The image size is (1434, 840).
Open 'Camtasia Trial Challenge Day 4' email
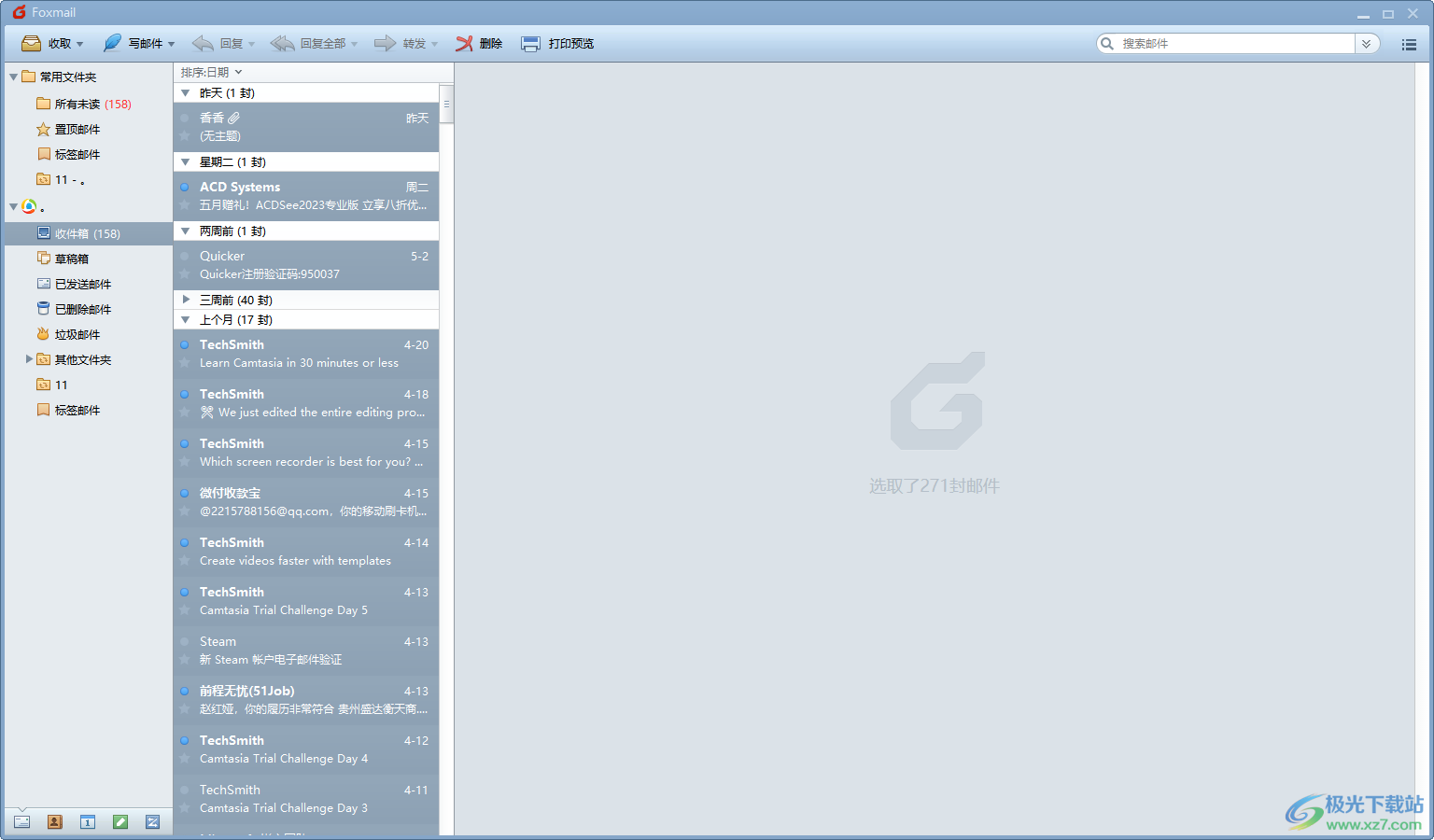306,749
